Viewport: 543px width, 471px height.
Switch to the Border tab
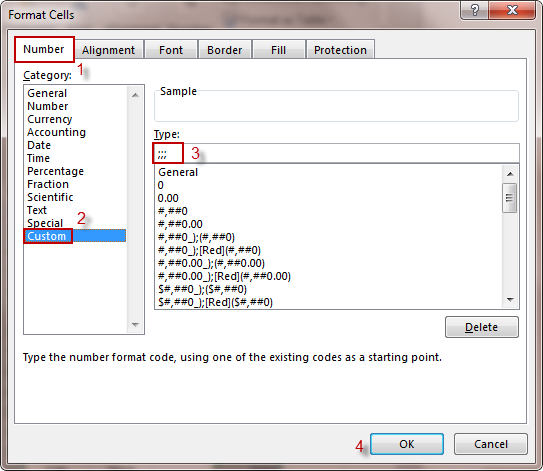coord(224,50)
